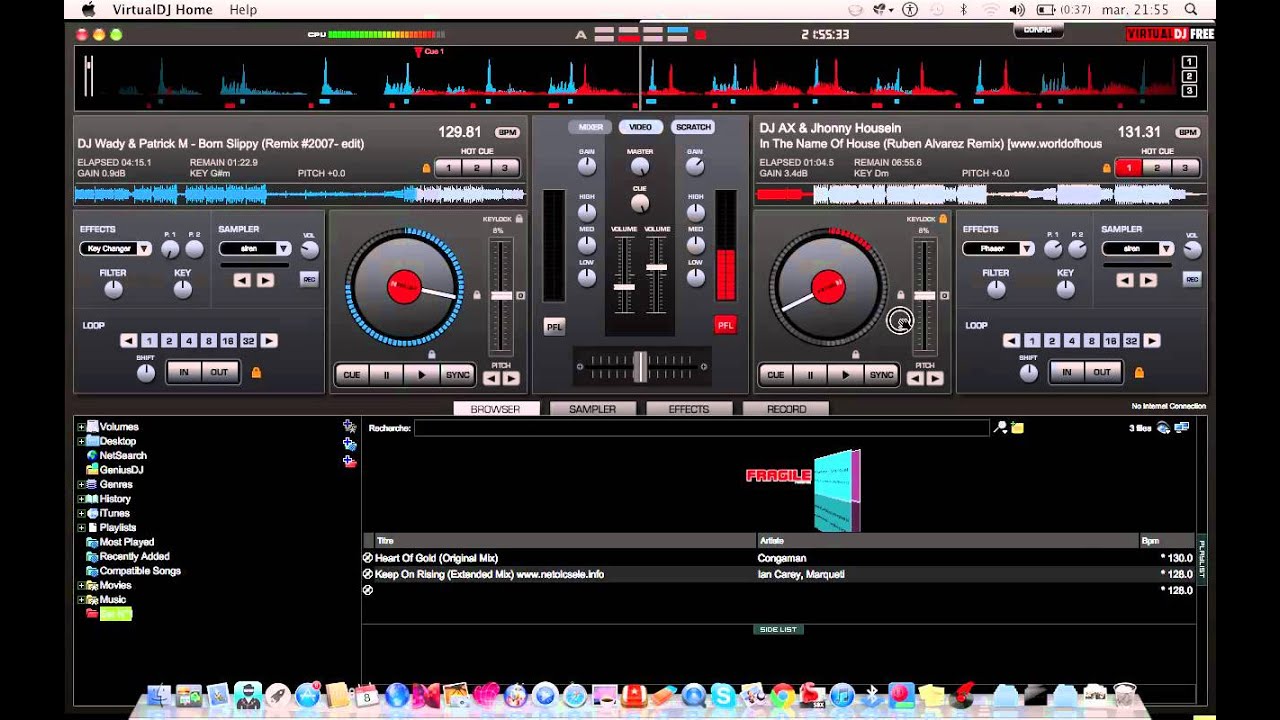Click the magnifier search options icon
The image size is (1280, 720).
[1000, 428]
